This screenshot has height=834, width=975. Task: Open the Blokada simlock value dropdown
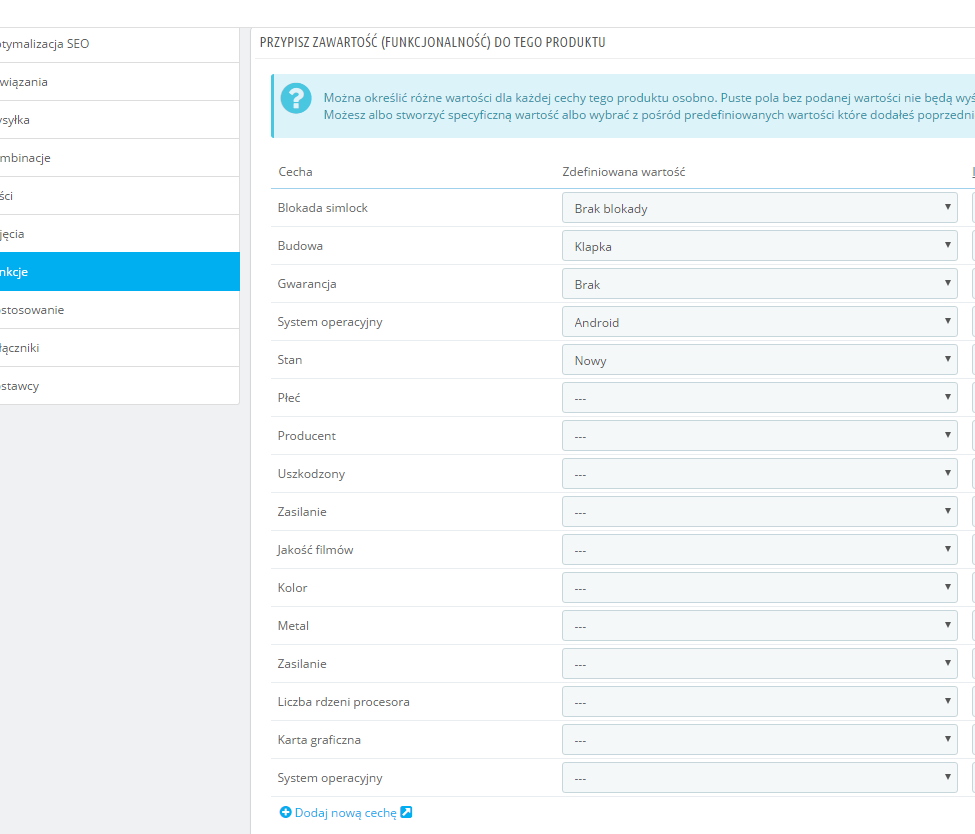[760, 208]
